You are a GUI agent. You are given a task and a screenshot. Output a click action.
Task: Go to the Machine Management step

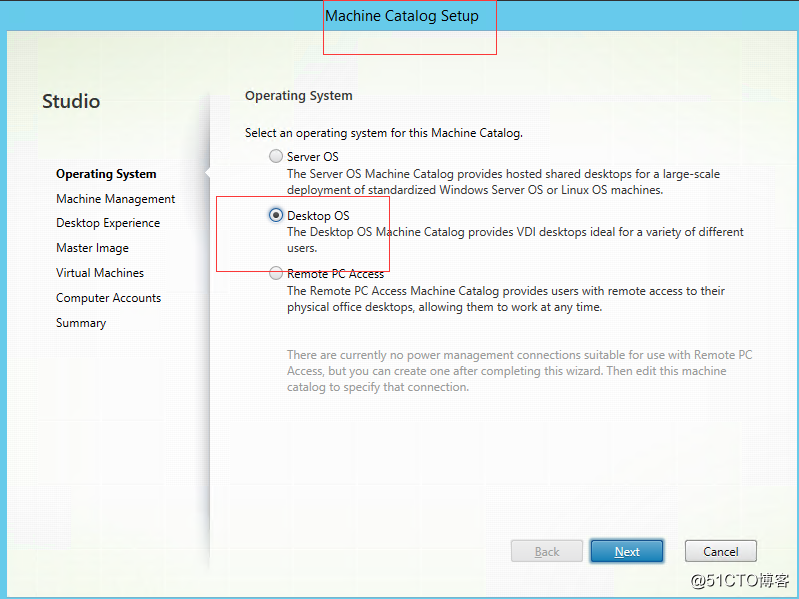[115, 199]
